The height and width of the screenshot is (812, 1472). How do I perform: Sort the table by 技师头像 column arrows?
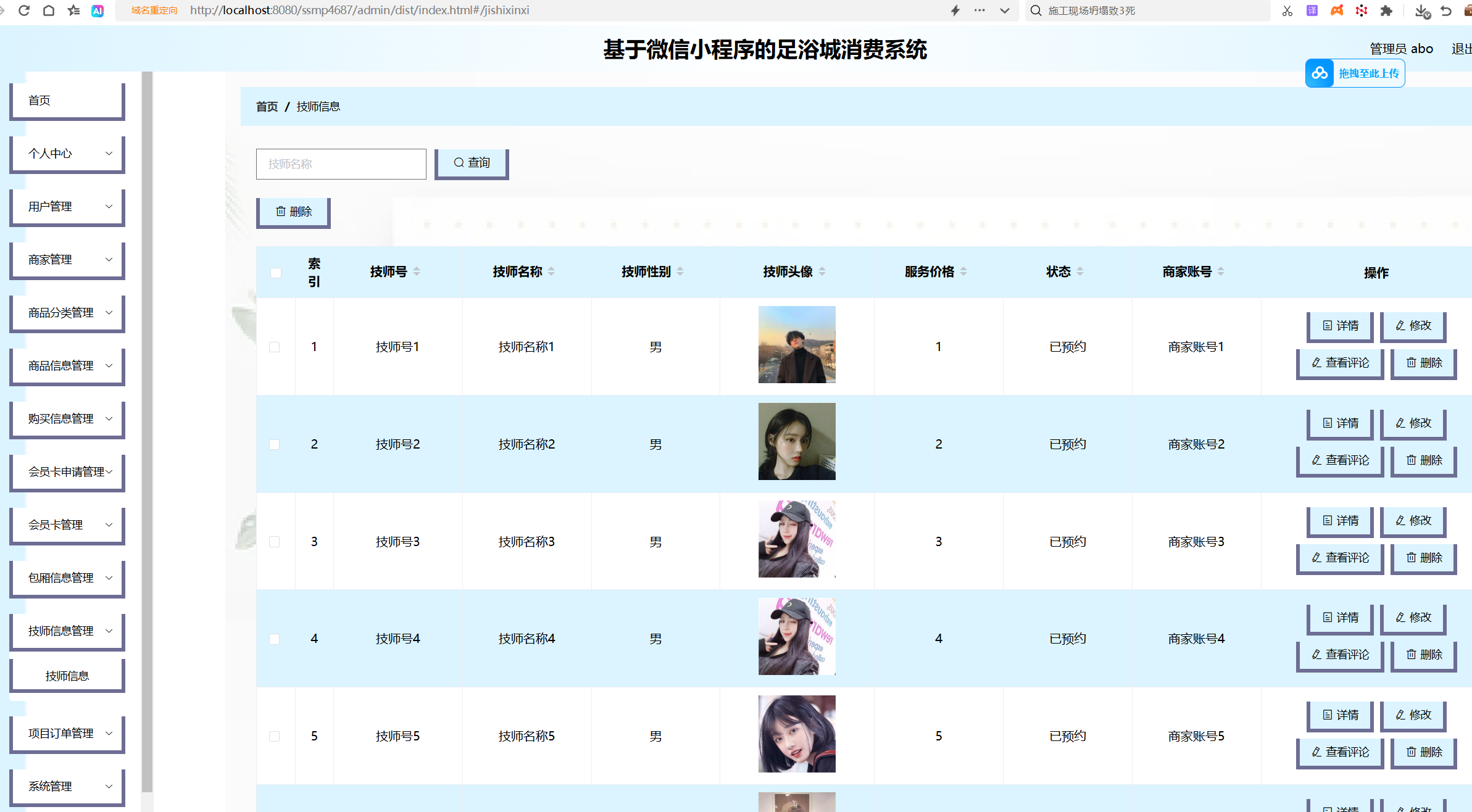(822, 271)
